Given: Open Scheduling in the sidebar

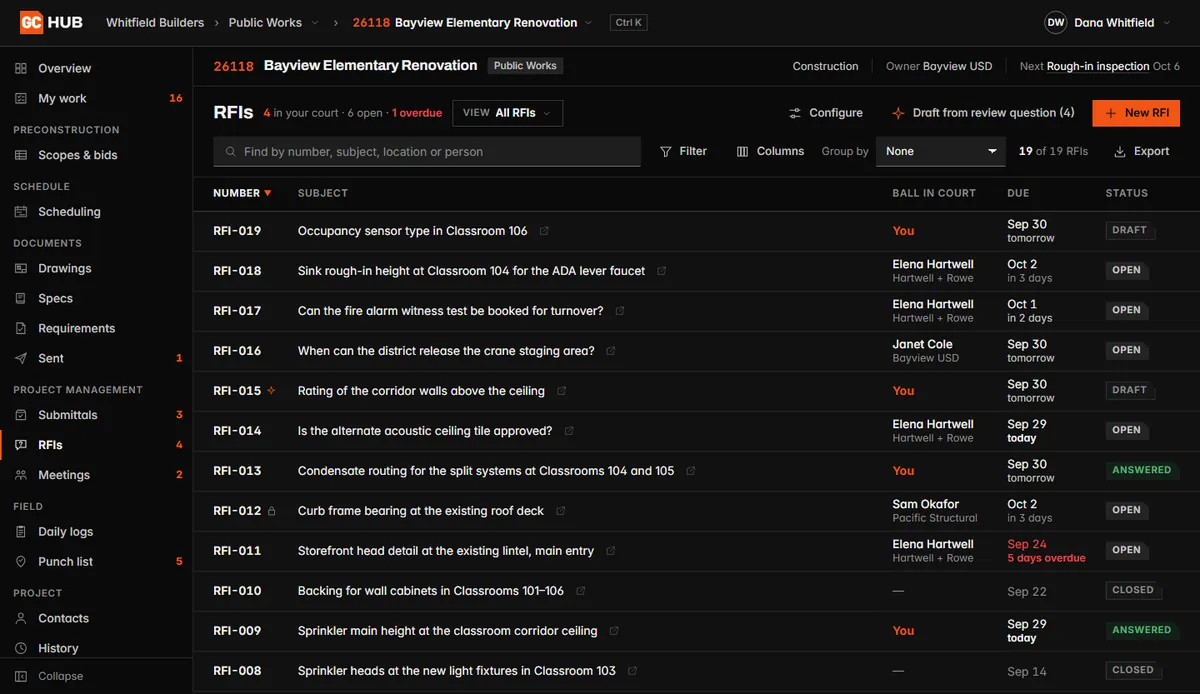Looking at the screenshot, I should [x=96, y=212].
